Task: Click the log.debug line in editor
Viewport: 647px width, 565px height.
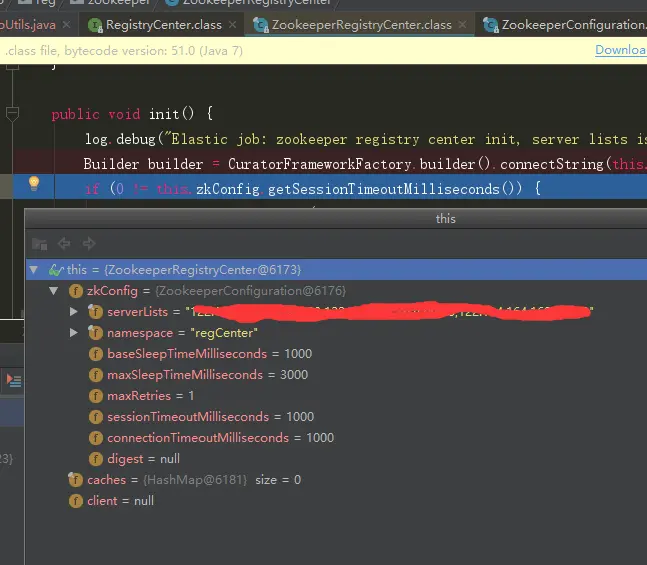Action: (365, 139)
